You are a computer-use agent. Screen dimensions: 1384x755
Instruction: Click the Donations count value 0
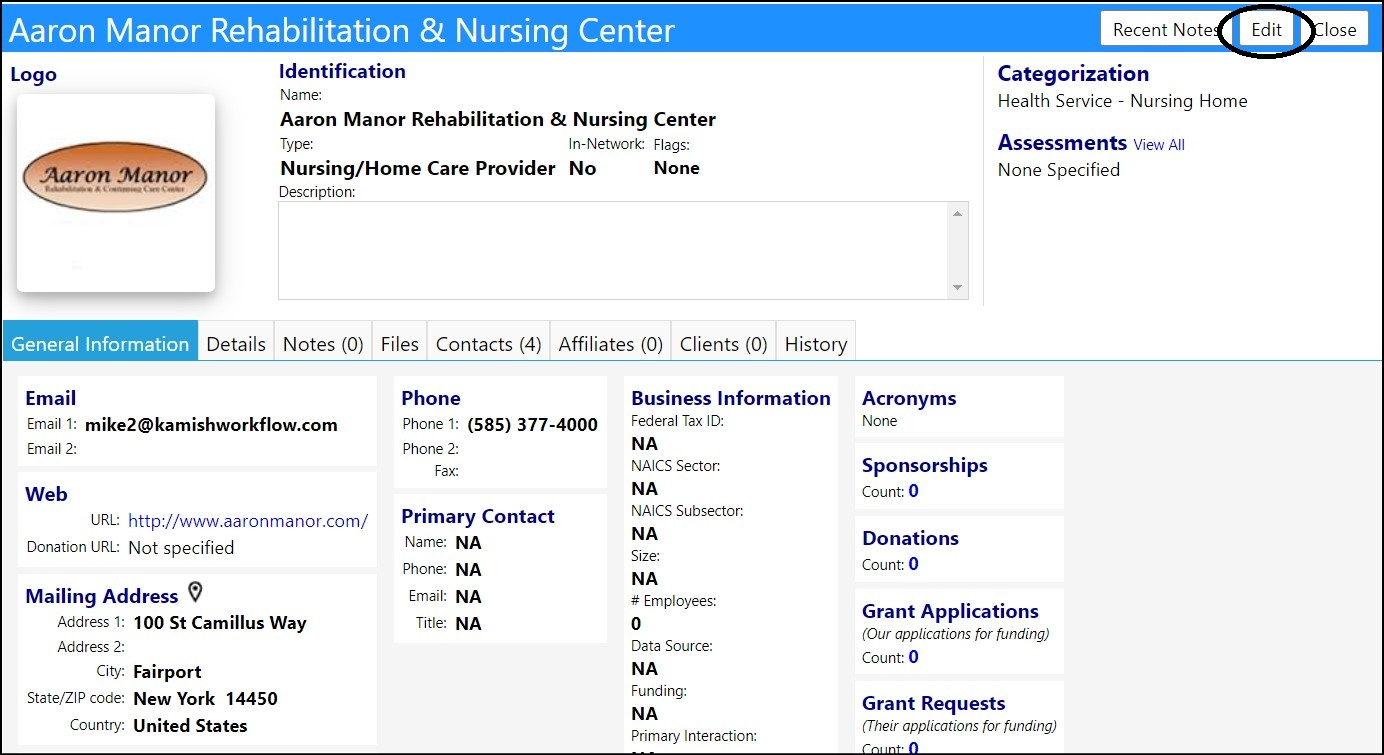(x=914, y=564)
